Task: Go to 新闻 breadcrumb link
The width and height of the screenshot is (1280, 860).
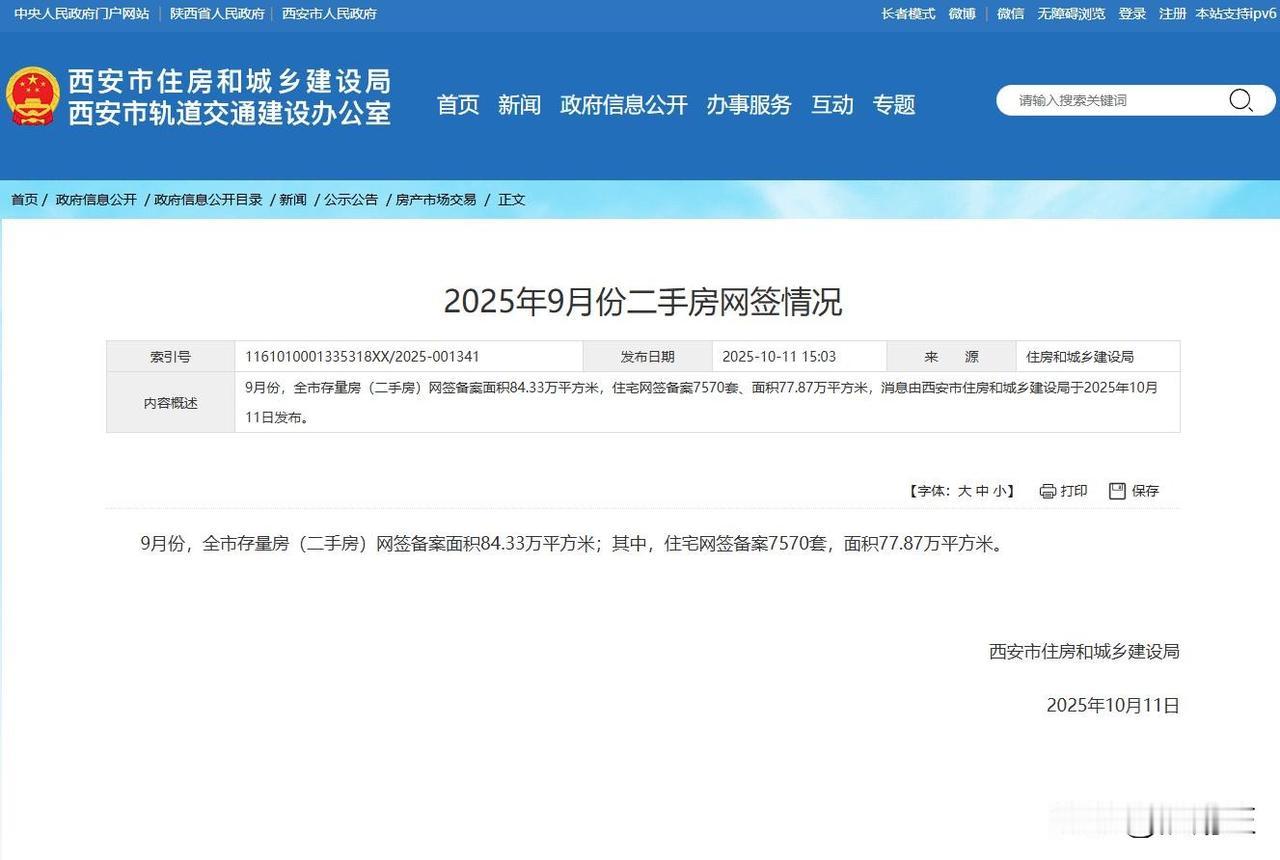Action: [293, 200]
